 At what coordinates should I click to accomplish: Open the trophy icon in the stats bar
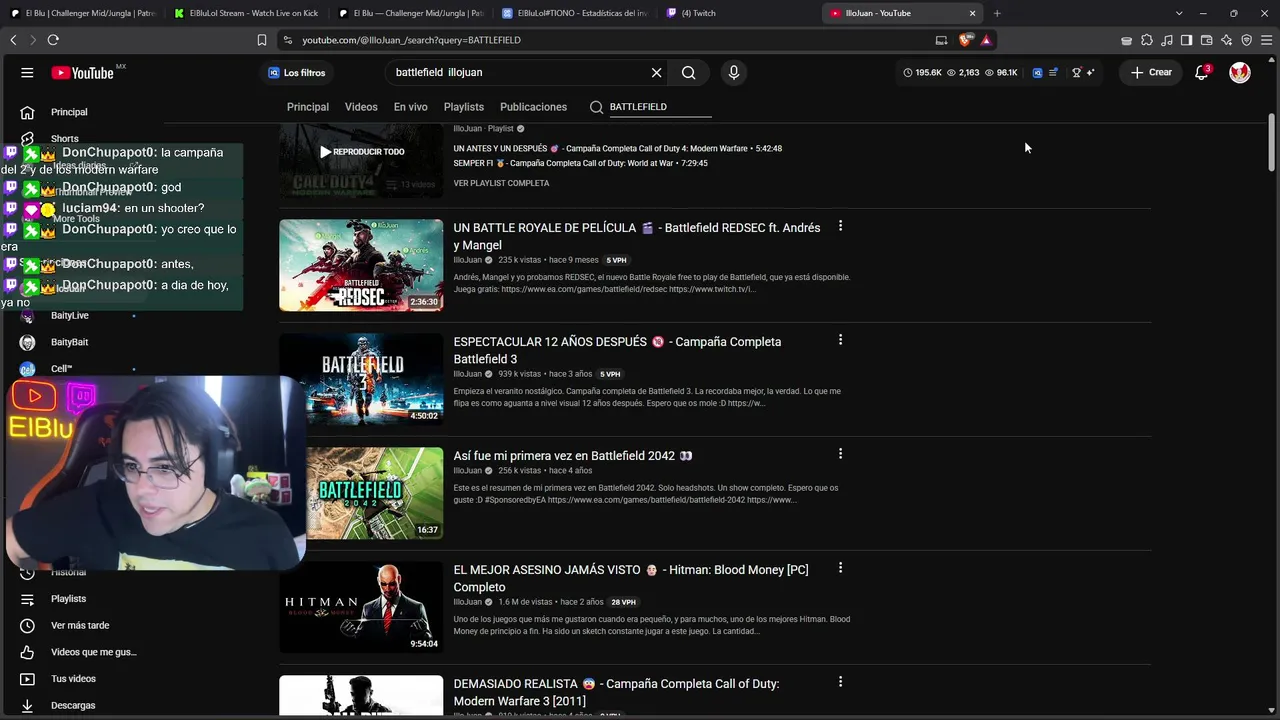pyautogui.click(x=1076, y=73)
